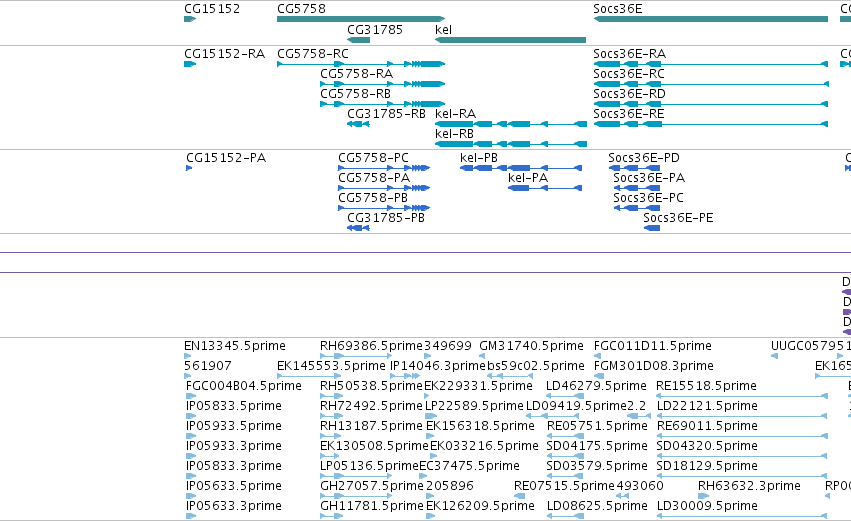The height and width of the screenshot is (521, 851).
Task: Open the Socs36E-PE protein label
Action: click(678, 218)
